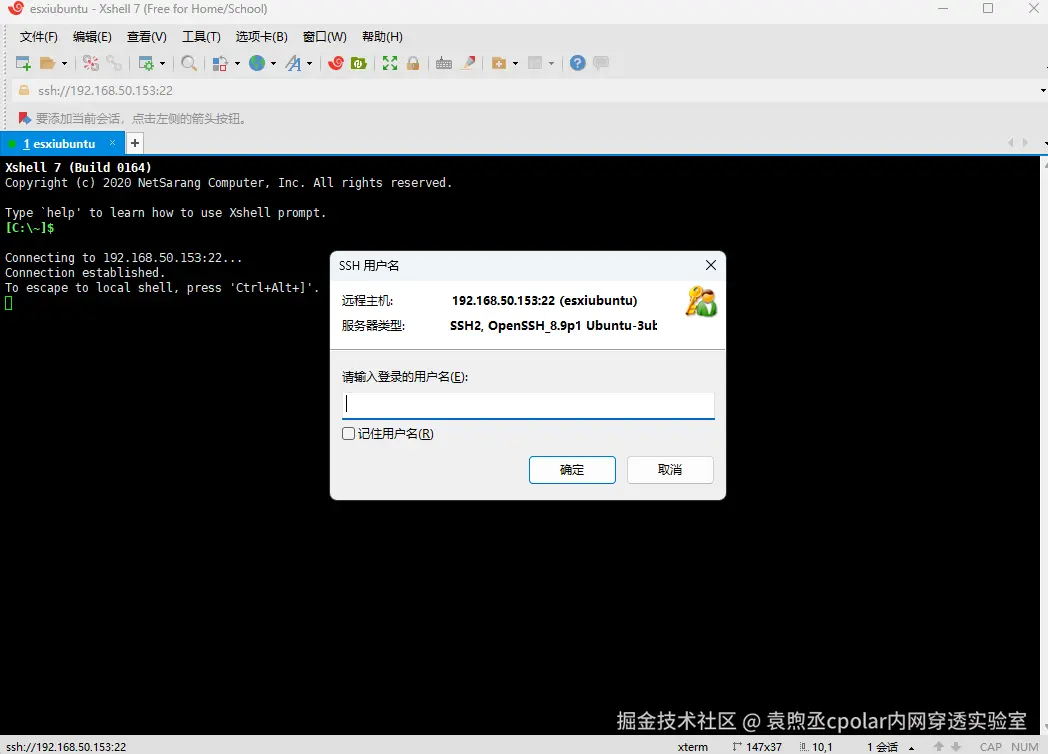Close the SSH 用户名 dialog
This screenshot has height=754, width=1048.
[710, 265]
